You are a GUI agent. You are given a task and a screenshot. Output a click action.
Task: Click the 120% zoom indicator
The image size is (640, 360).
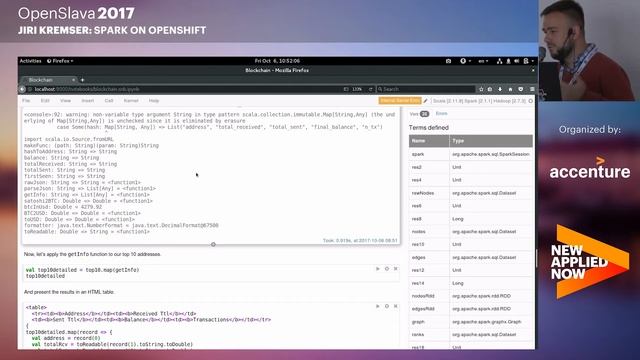click(x=357, y=89)
